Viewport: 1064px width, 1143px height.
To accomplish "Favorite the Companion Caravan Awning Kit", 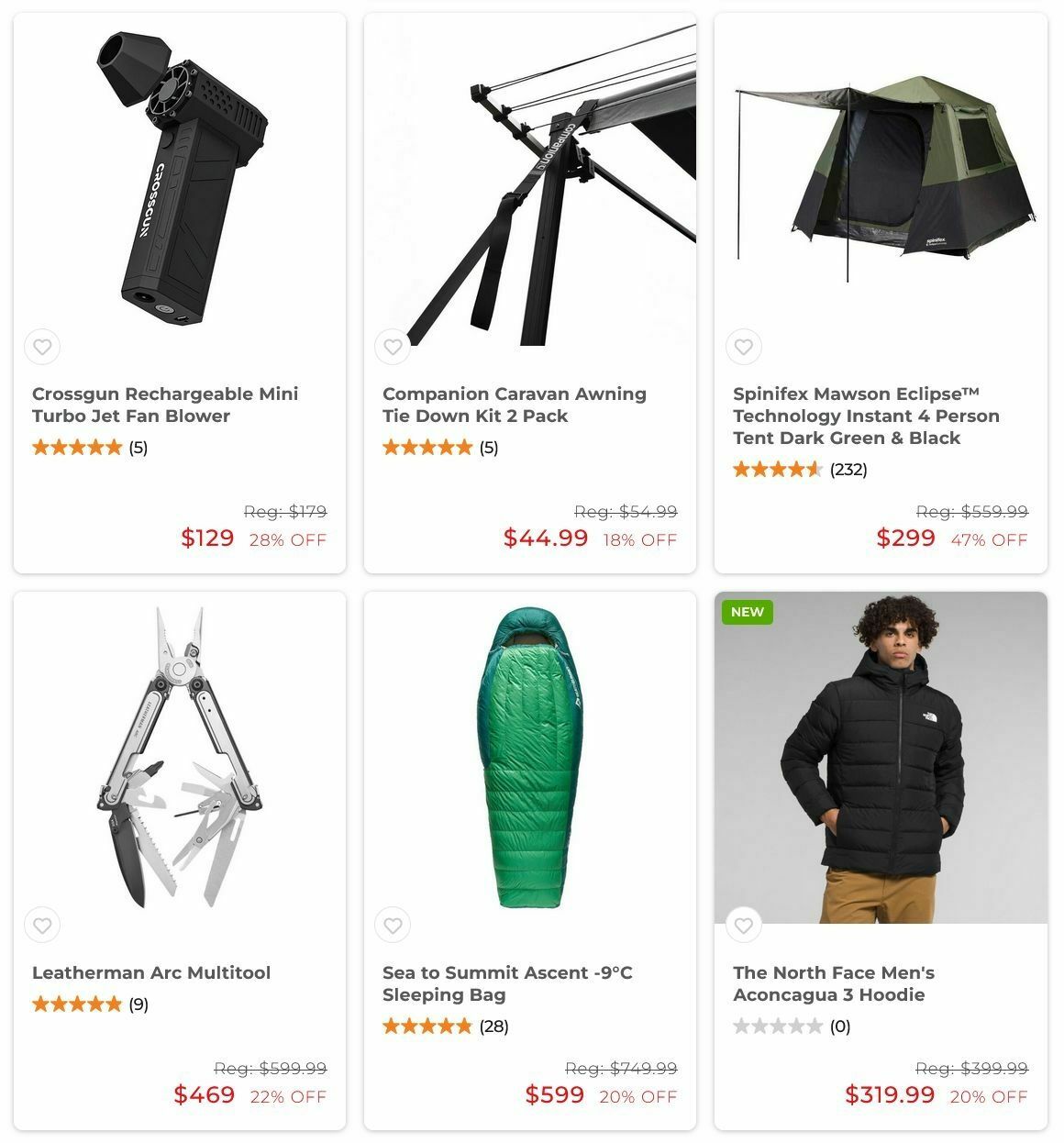I will [393, 347].
